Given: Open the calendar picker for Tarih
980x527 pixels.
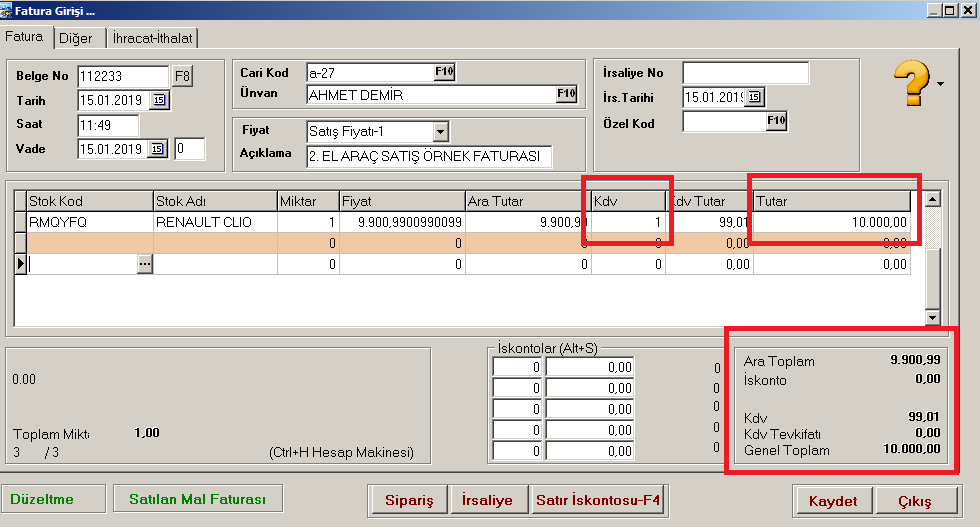Looking at the screenshot, I should (159, 100).
